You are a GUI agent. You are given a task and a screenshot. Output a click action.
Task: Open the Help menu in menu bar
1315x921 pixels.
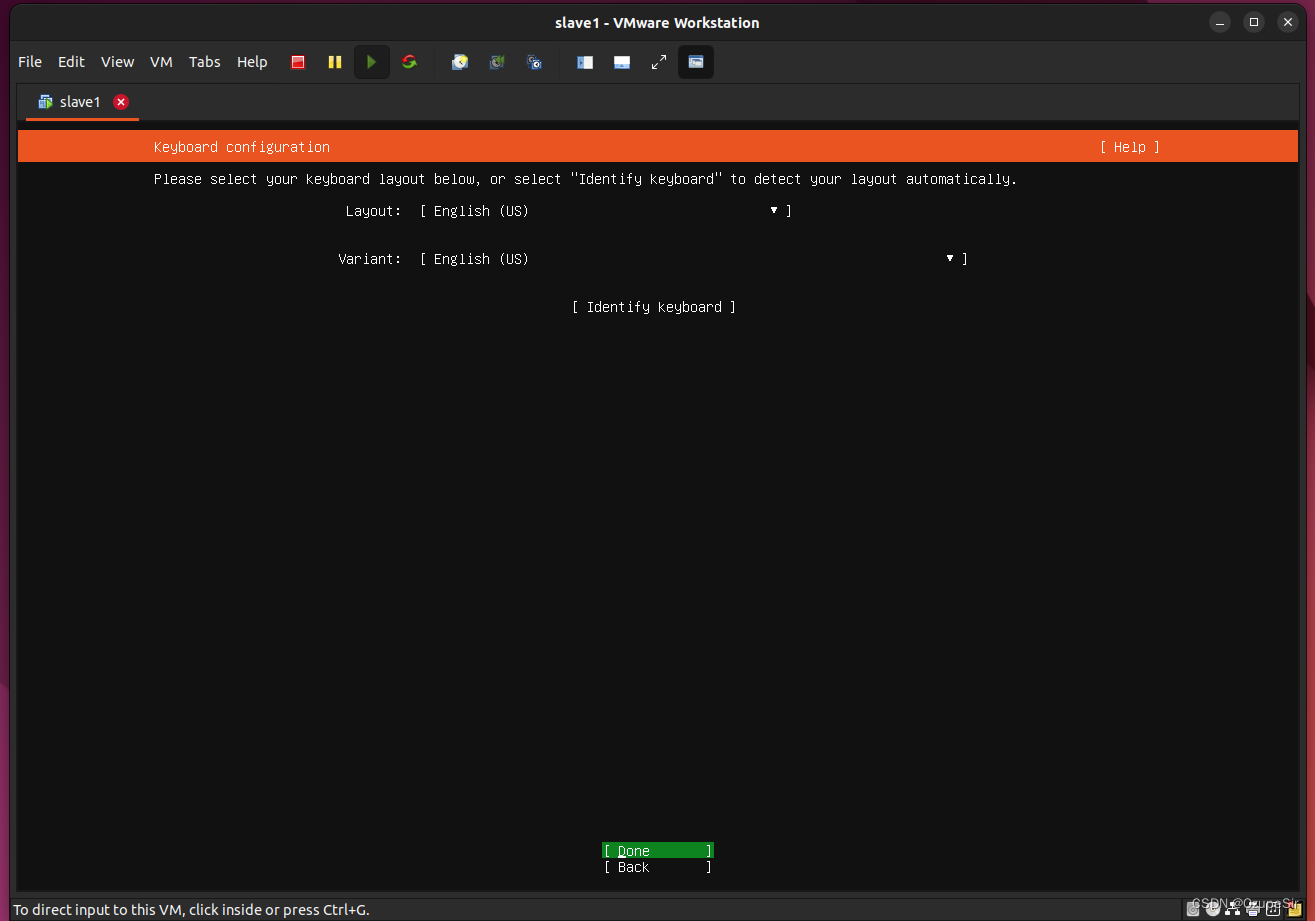coord(252,62)
